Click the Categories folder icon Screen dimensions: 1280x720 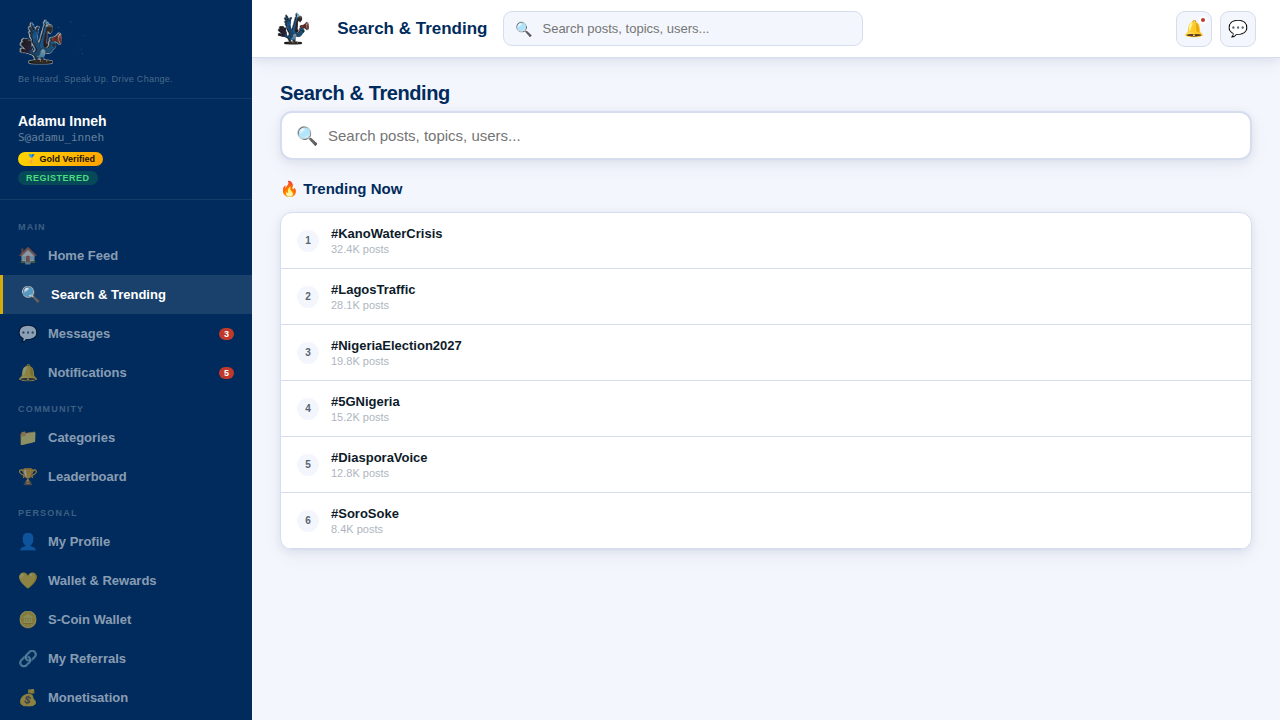pyautogui.click(x=28, y=438)
